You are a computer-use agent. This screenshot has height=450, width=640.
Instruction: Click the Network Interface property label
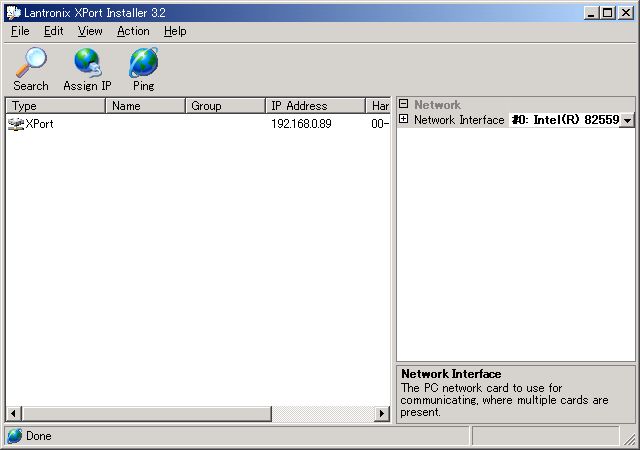[x=459, y=120]
